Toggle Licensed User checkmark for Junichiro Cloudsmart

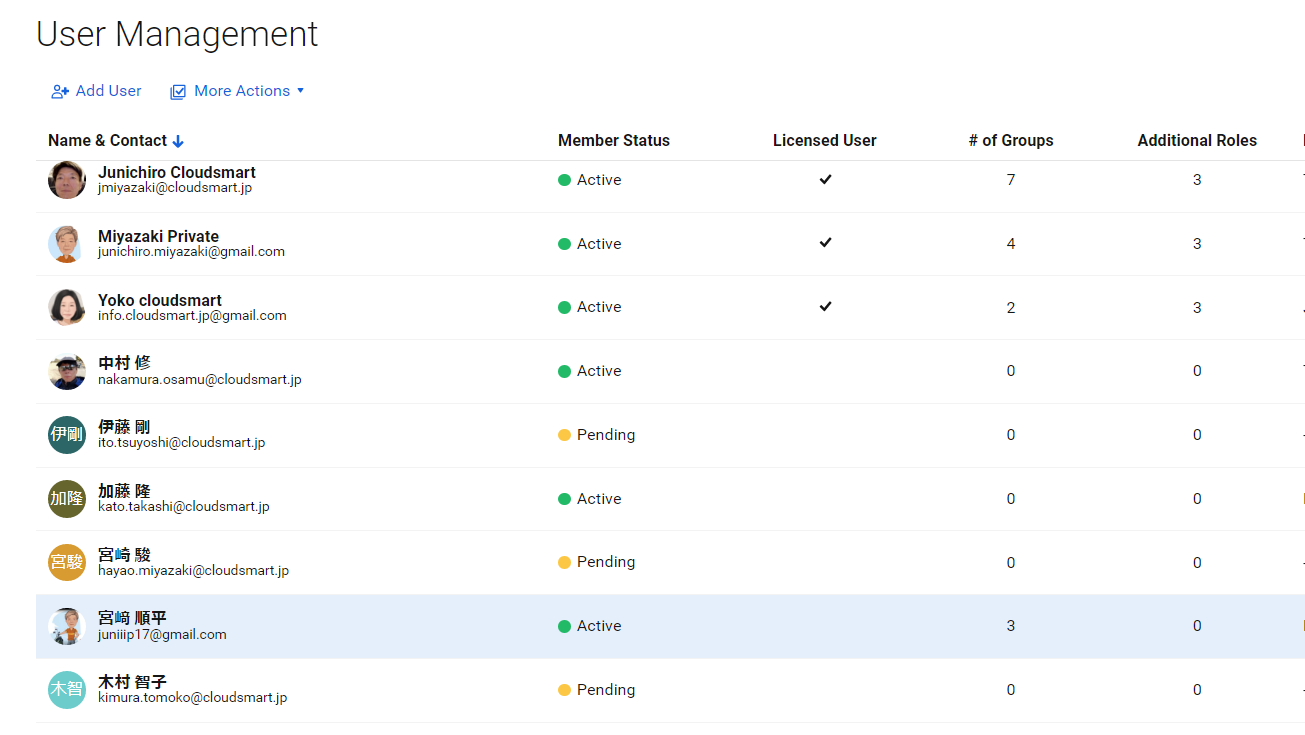825,179
